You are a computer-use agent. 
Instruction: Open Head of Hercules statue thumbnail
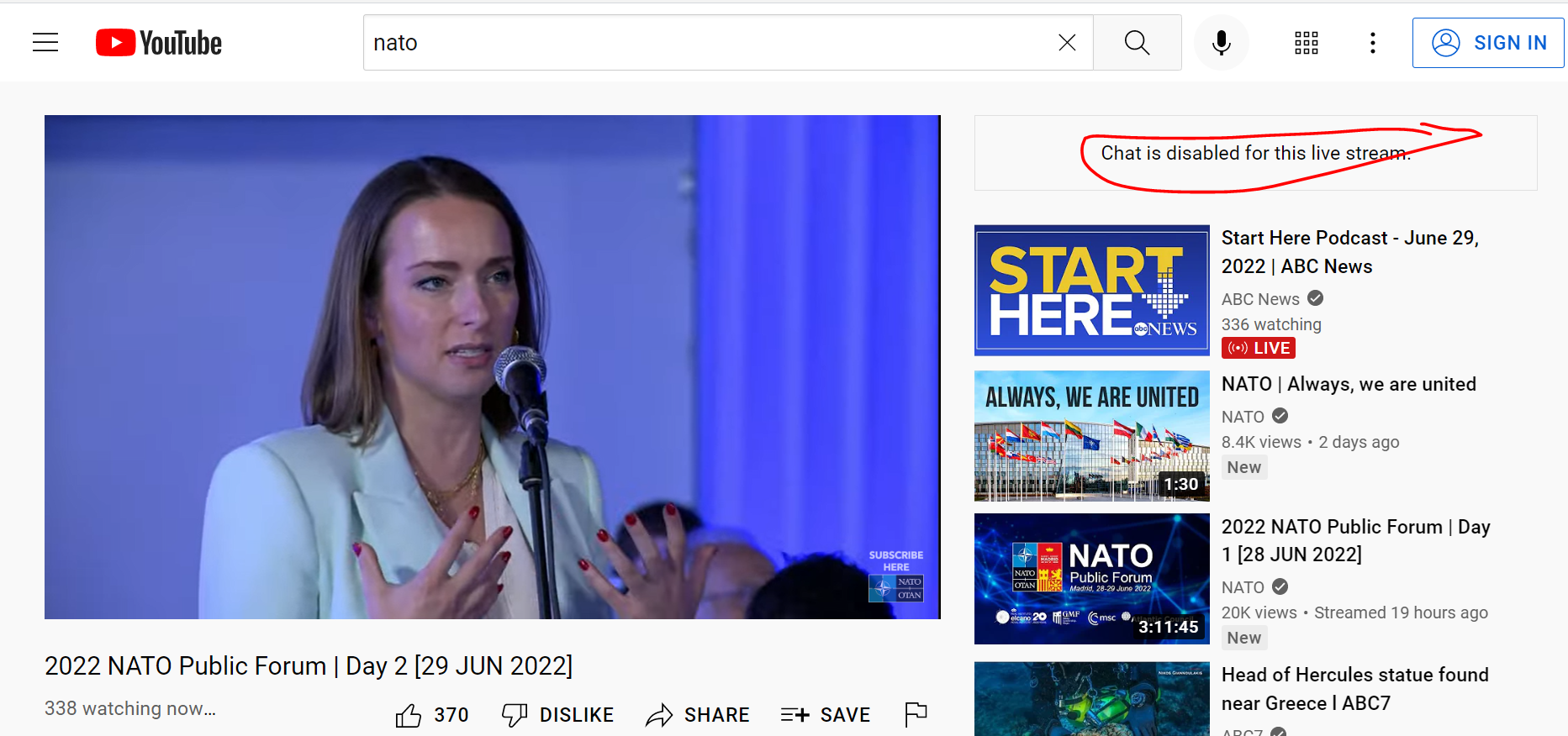tap(1092, 699)
